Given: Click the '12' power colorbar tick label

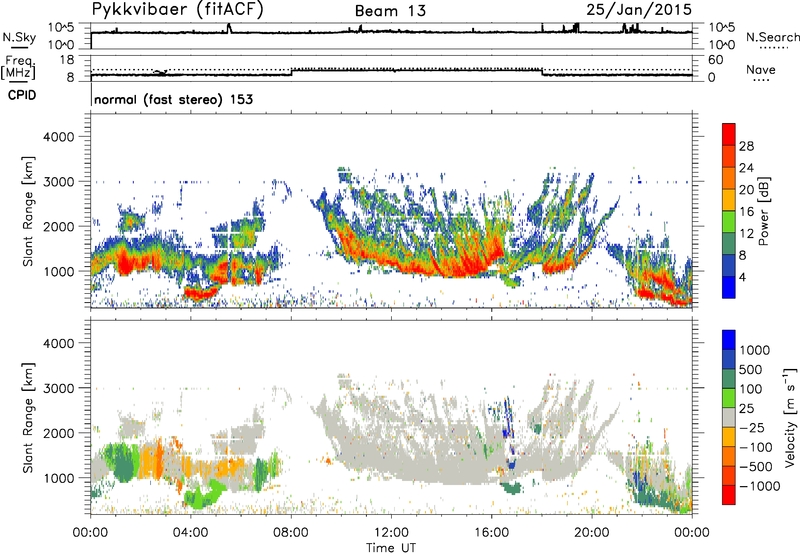Looking at the screenshot, I should pos(746,234).
